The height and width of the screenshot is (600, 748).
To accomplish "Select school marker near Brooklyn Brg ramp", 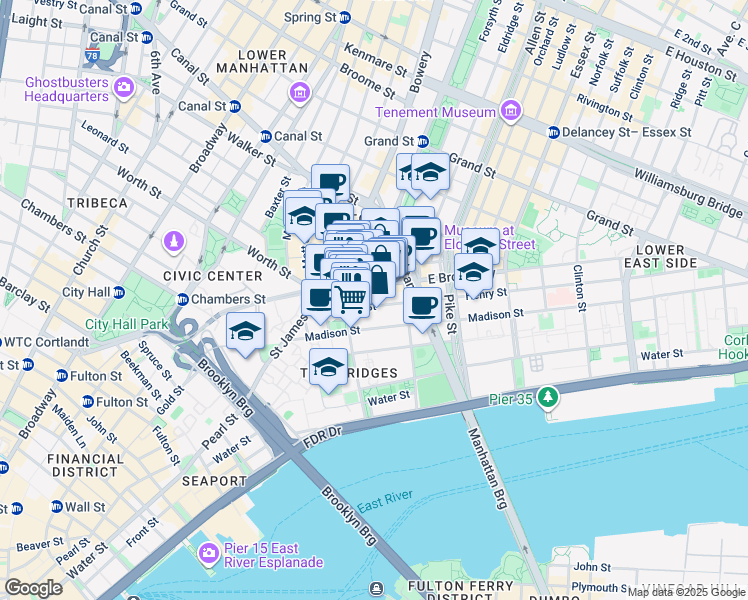I will (245, 333).
